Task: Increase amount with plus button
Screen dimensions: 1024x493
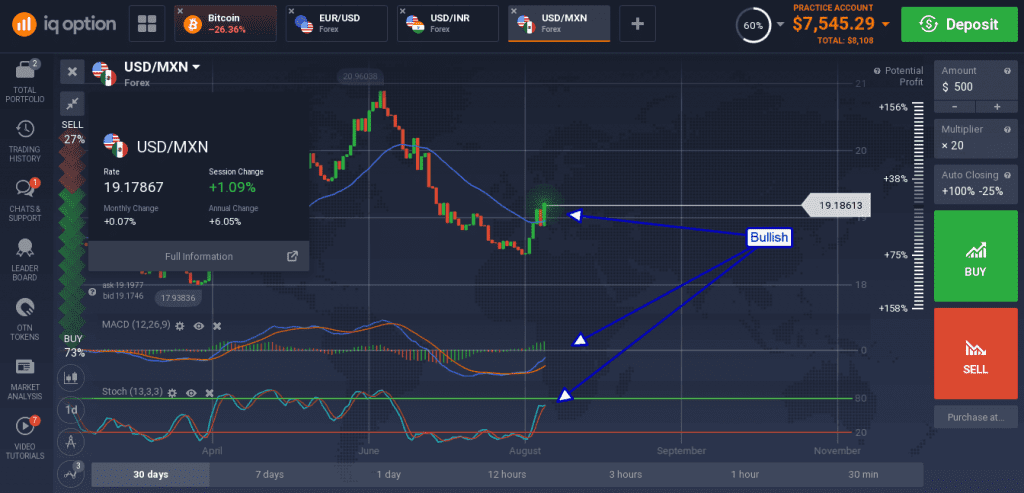Action: pyautogui.click(x=997, y=106)
